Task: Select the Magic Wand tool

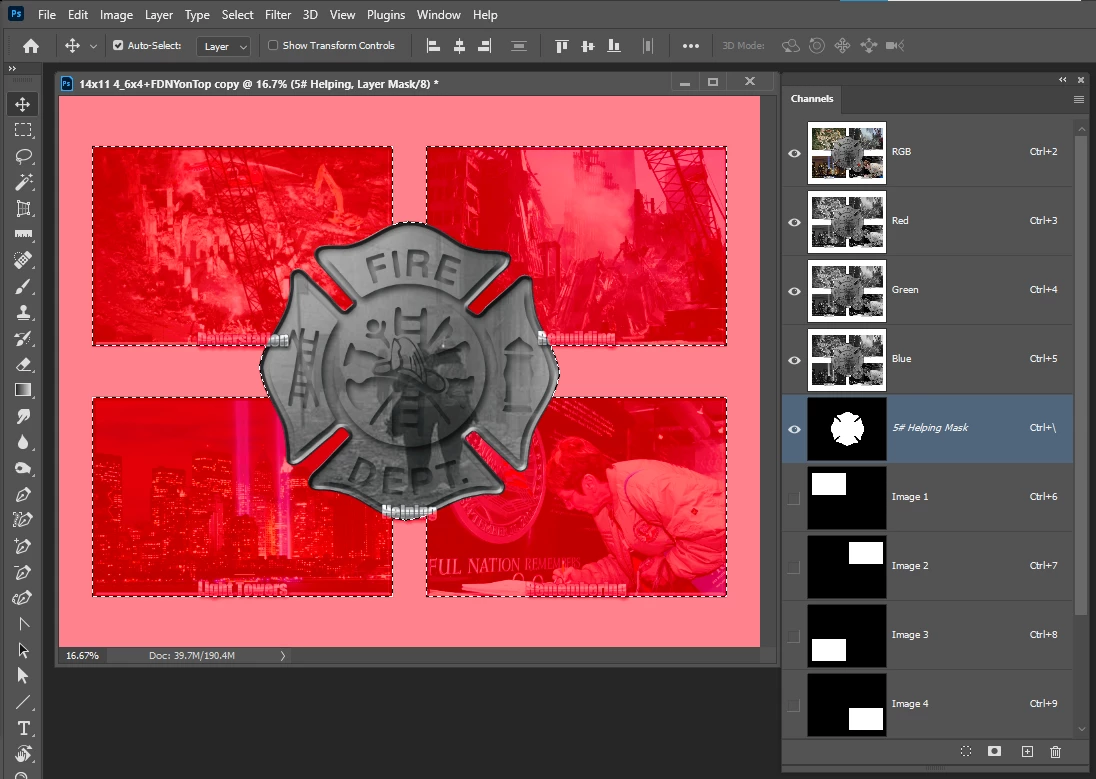Action: [22, 182]
